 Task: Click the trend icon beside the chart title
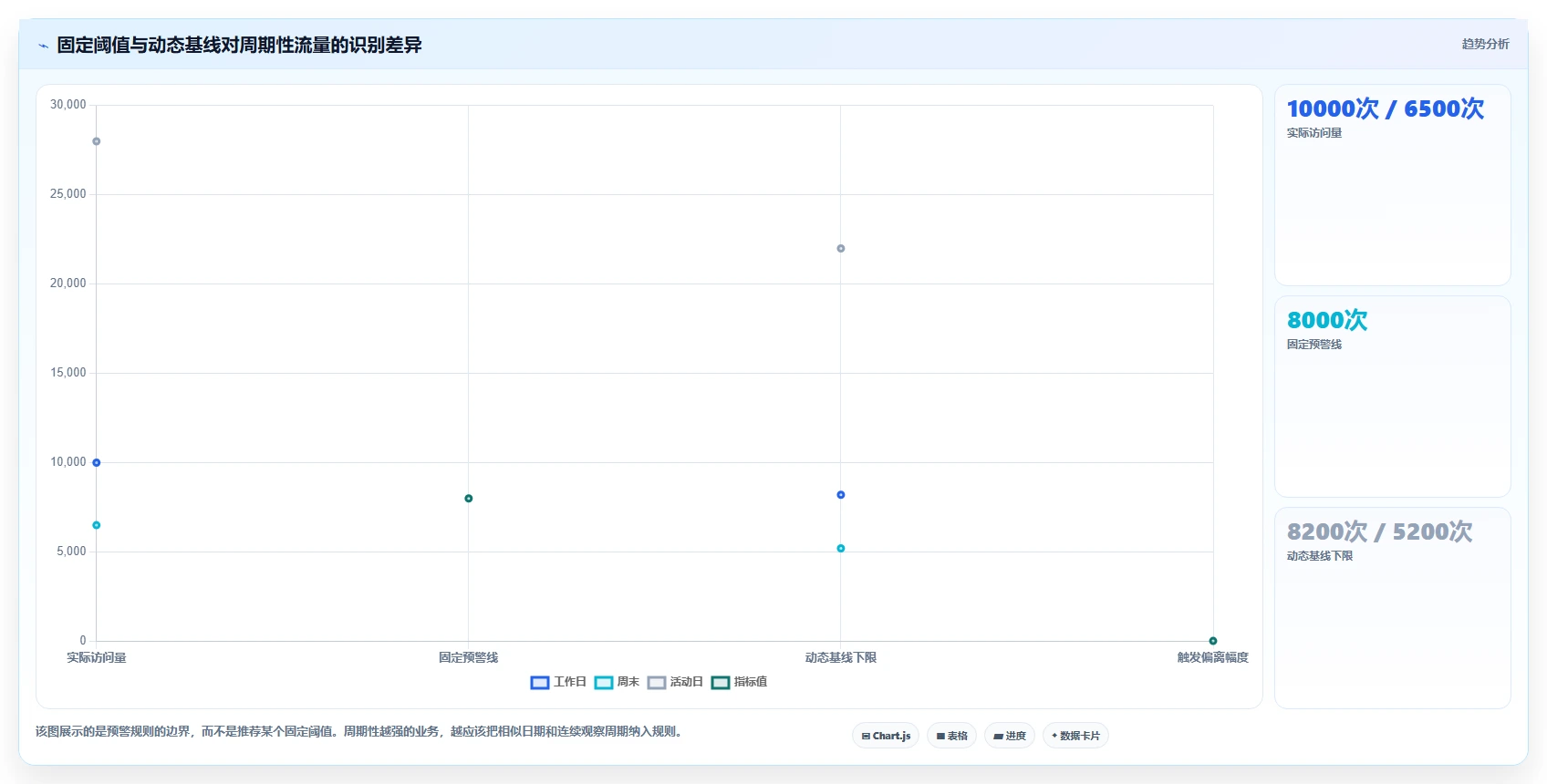43,46
